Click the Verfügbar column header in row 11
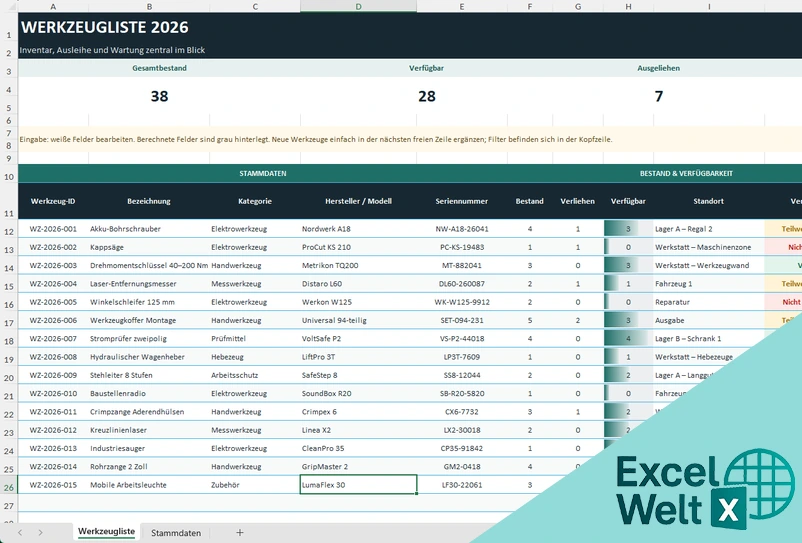This screenshot has width=802, height=543. [x=628, y=201]
